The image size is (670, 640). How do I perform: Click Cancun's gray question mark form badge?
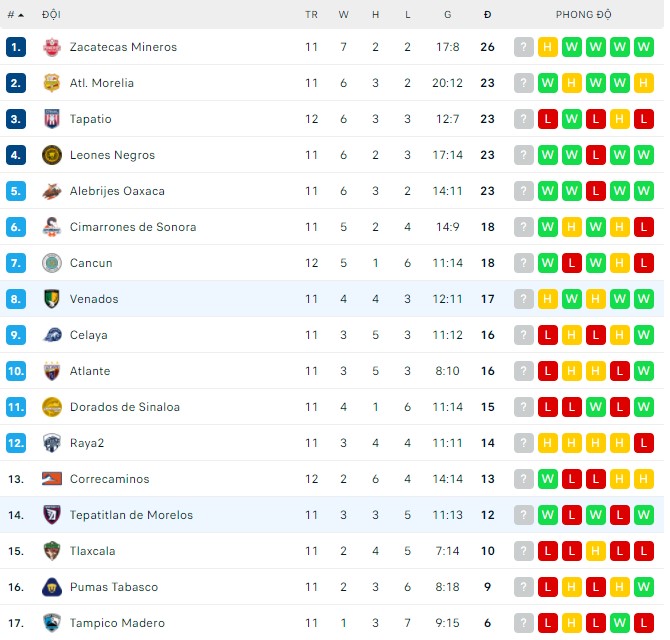click(524, 263)
